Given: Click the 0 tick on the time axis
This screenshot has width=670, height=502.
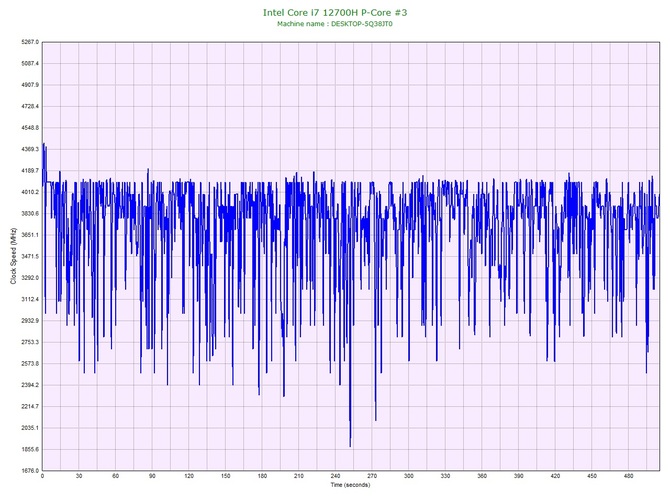Looking at the screenshot, I should pyautogui.click(x=42, y=476).
